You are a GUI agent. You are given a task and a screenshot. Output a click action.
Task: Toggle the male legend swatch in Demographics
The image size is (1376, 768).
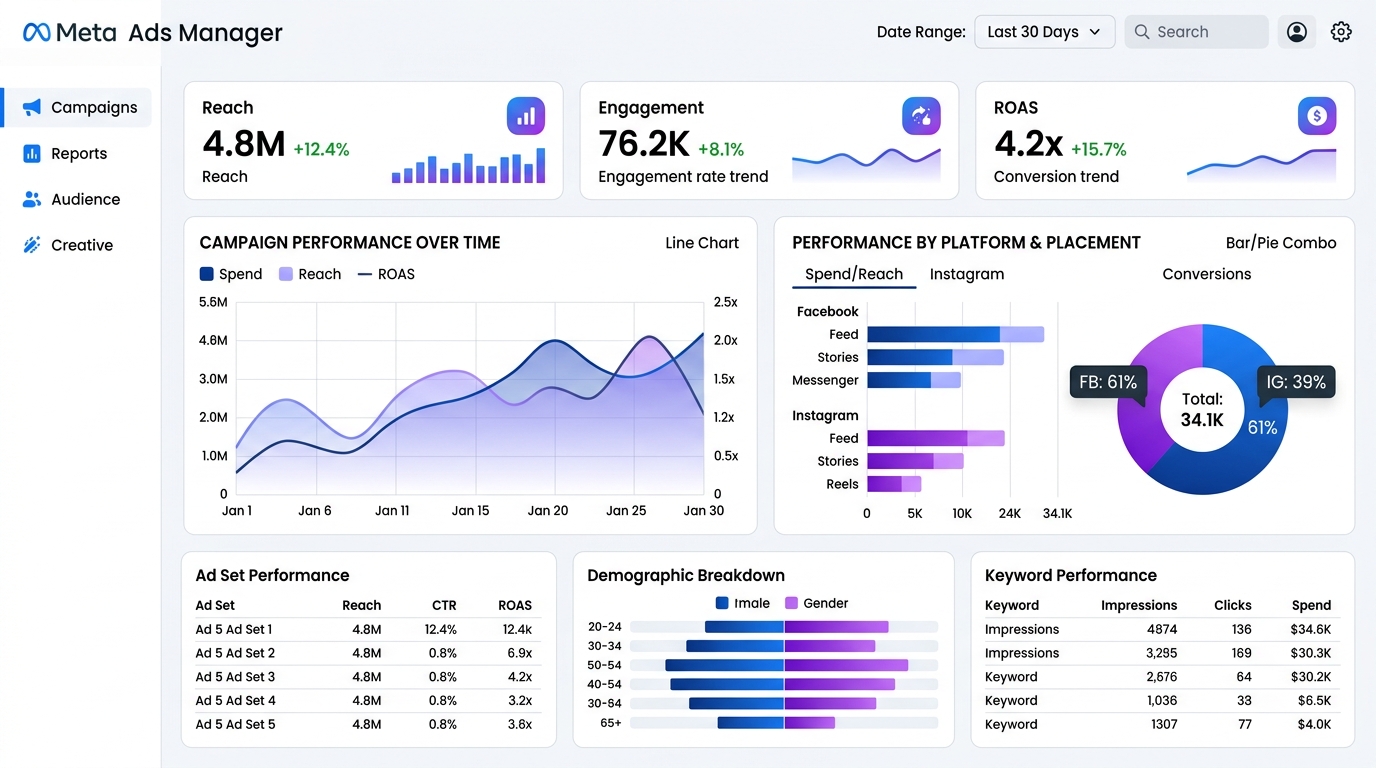pos(722,603)
